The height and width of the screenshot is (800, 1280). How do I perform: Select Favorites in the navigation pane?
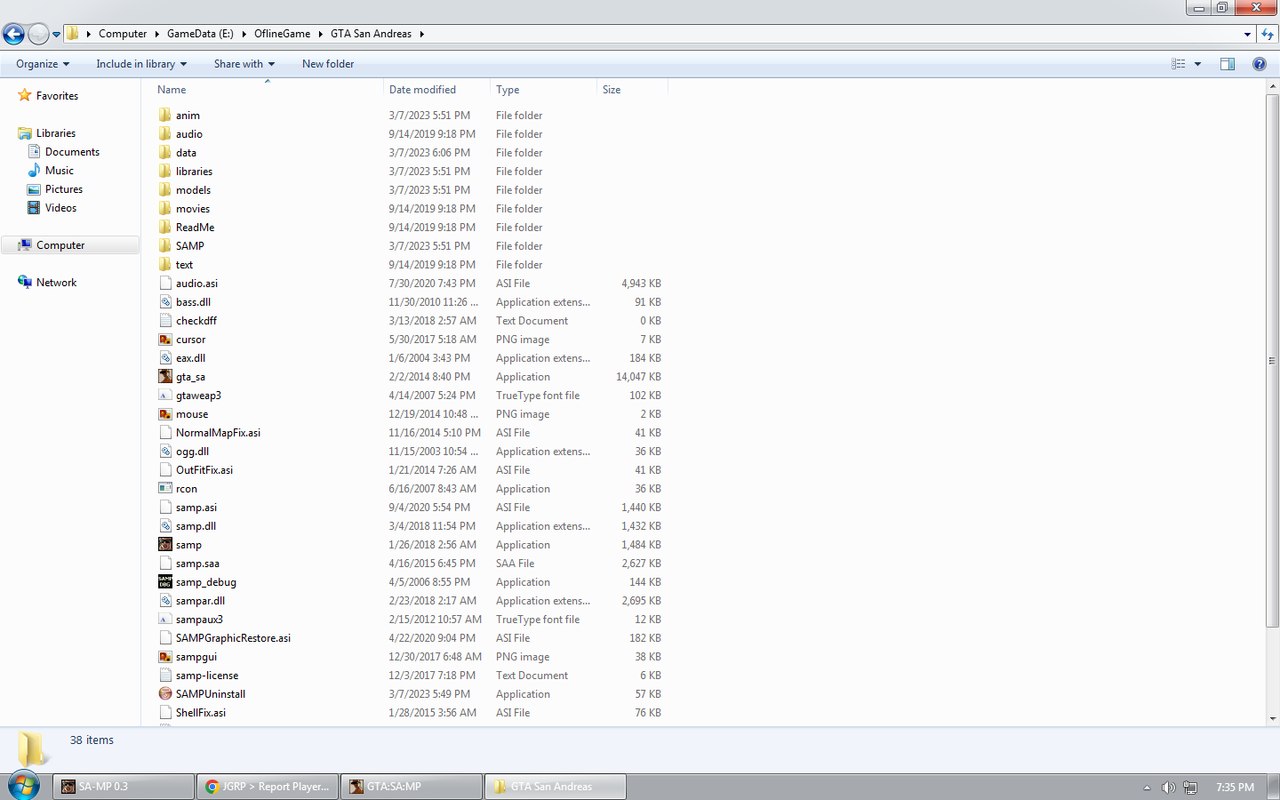(57, 96)
